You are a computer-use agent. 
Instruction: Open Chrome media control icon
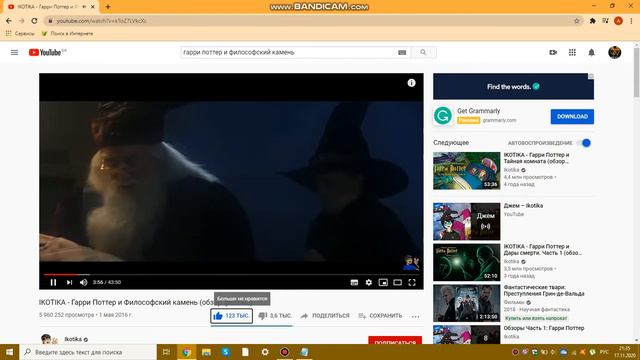point(605,21)
